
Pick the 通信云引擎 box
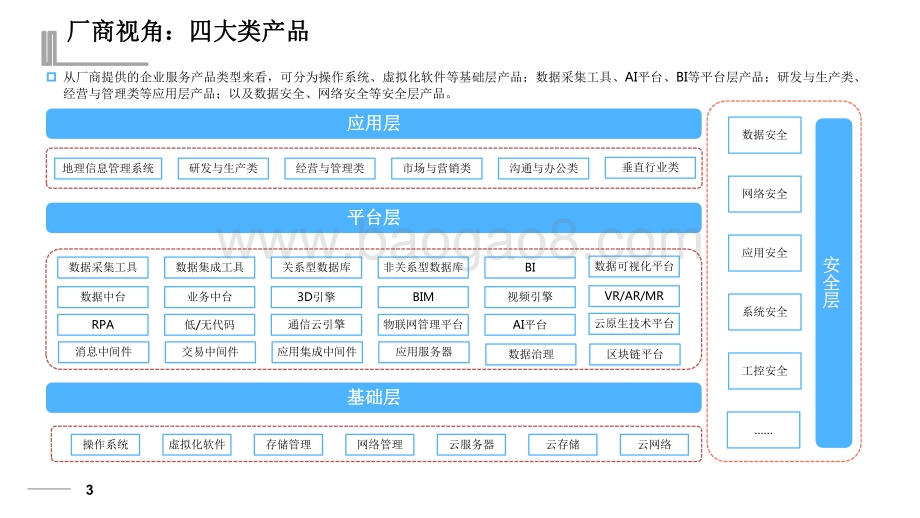tap(316, 324)
